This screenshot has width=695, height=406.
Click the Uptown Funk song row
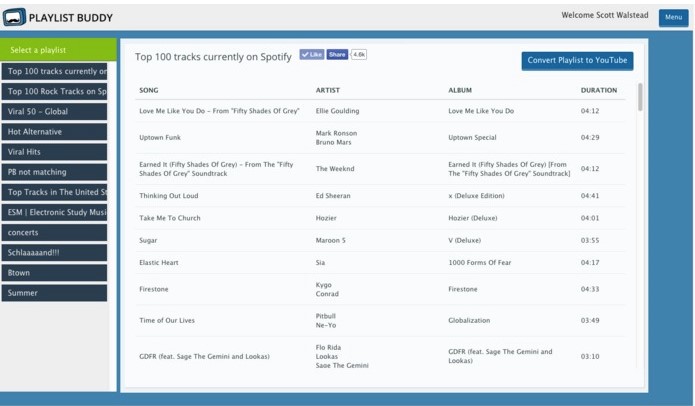pyautogui.click(x=160, y=137)
